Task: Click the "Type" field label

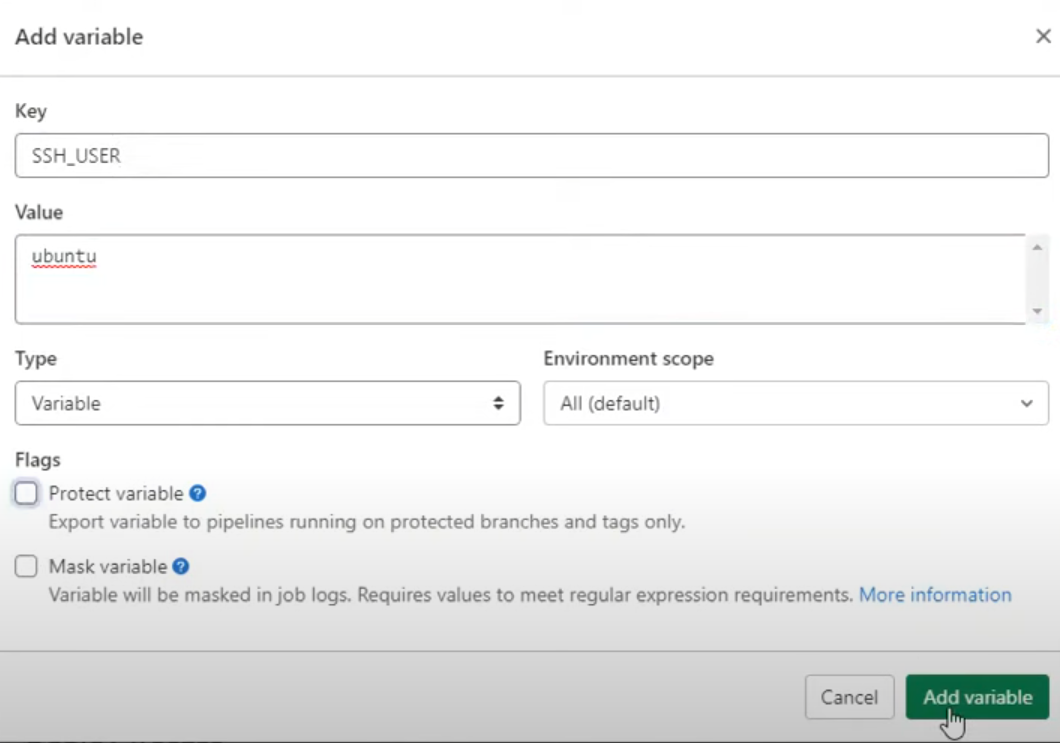Action: point(36,358)
